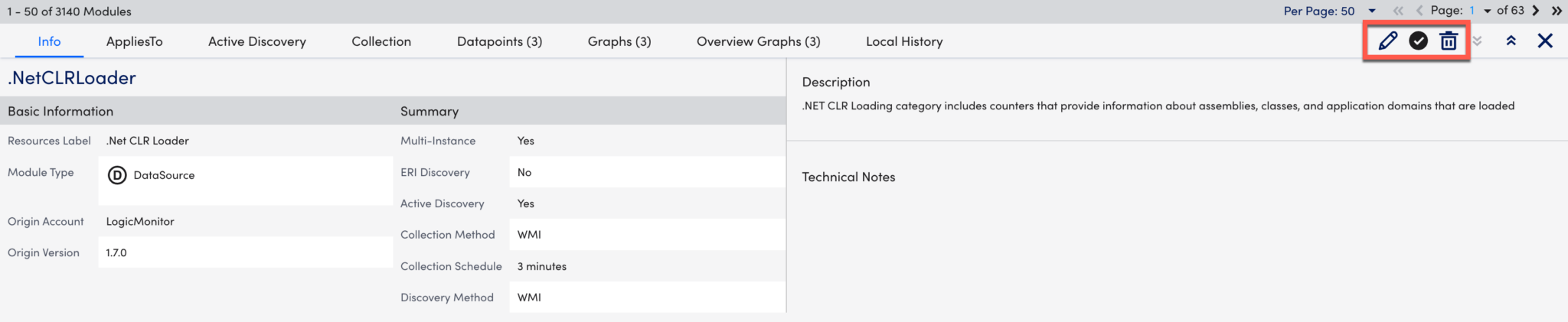The height and width of the screenshot is (322, 1568).
Task: Click the black circular checkmark icon
Action: 1418,41
